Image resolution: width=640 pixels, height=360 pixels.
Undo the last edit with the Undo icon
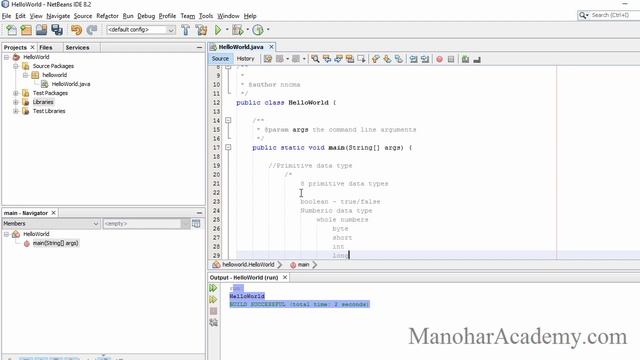click(x=76, y=30)
